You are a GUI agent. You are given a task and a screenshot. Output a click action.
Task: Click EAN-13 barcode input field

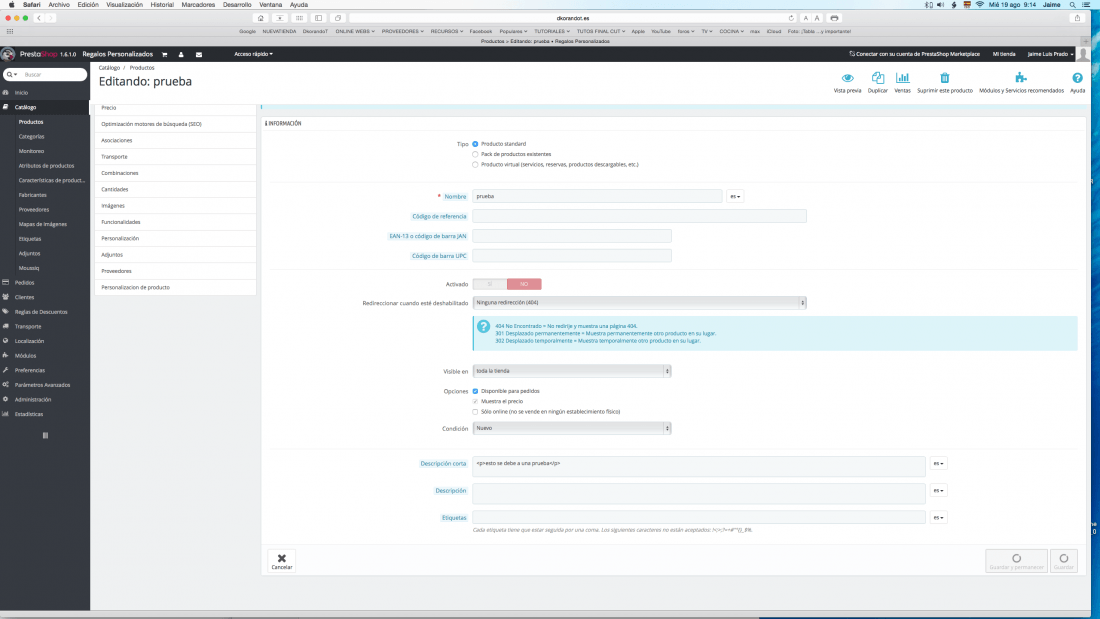[572, 236]
